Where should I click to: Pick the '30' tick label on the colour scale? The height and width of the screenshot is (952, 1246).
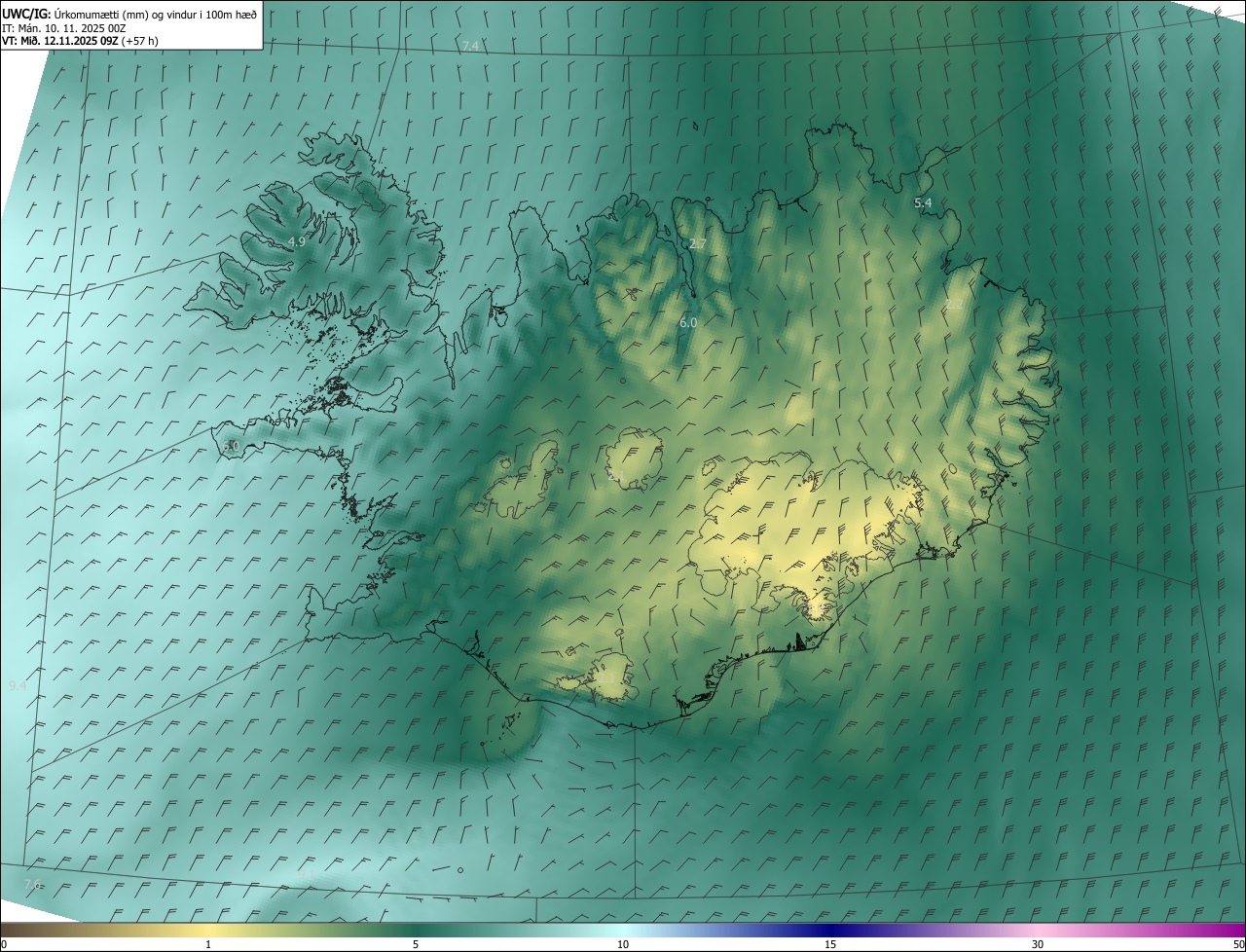coord(1038,944)
